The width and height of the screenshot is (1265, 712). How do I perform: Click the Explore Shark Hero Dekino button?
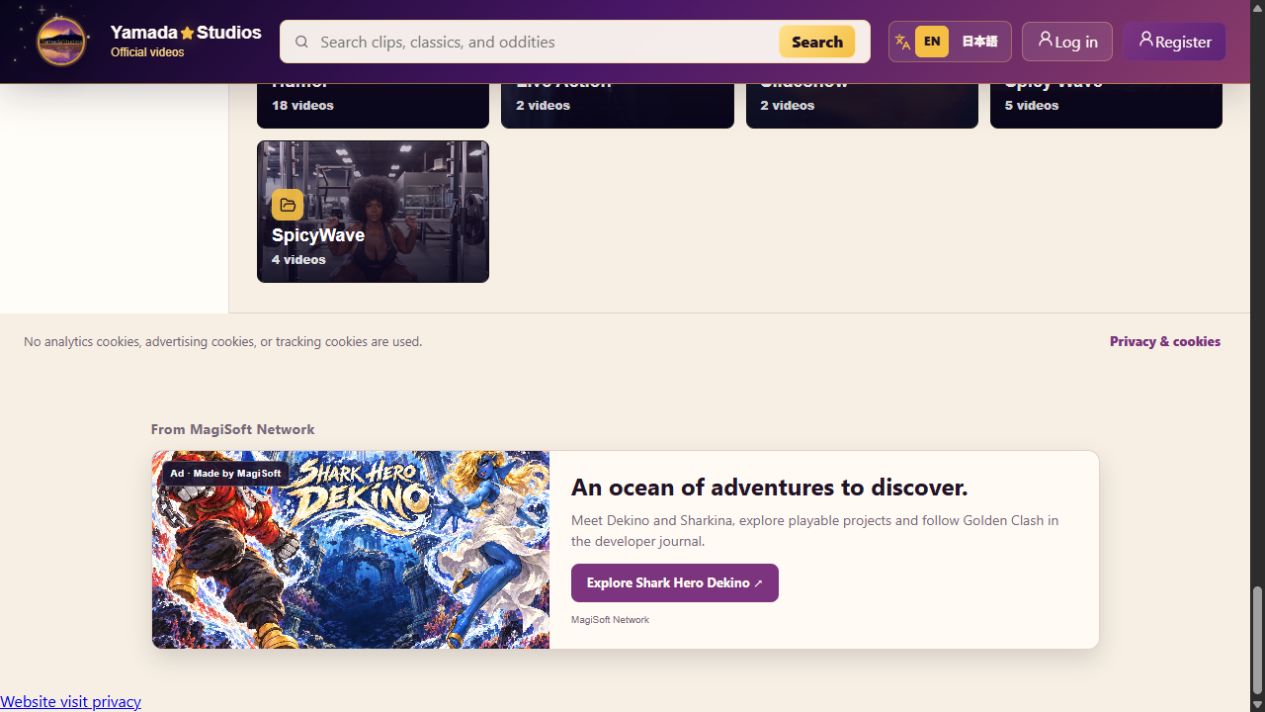click(x=675, y=583)
